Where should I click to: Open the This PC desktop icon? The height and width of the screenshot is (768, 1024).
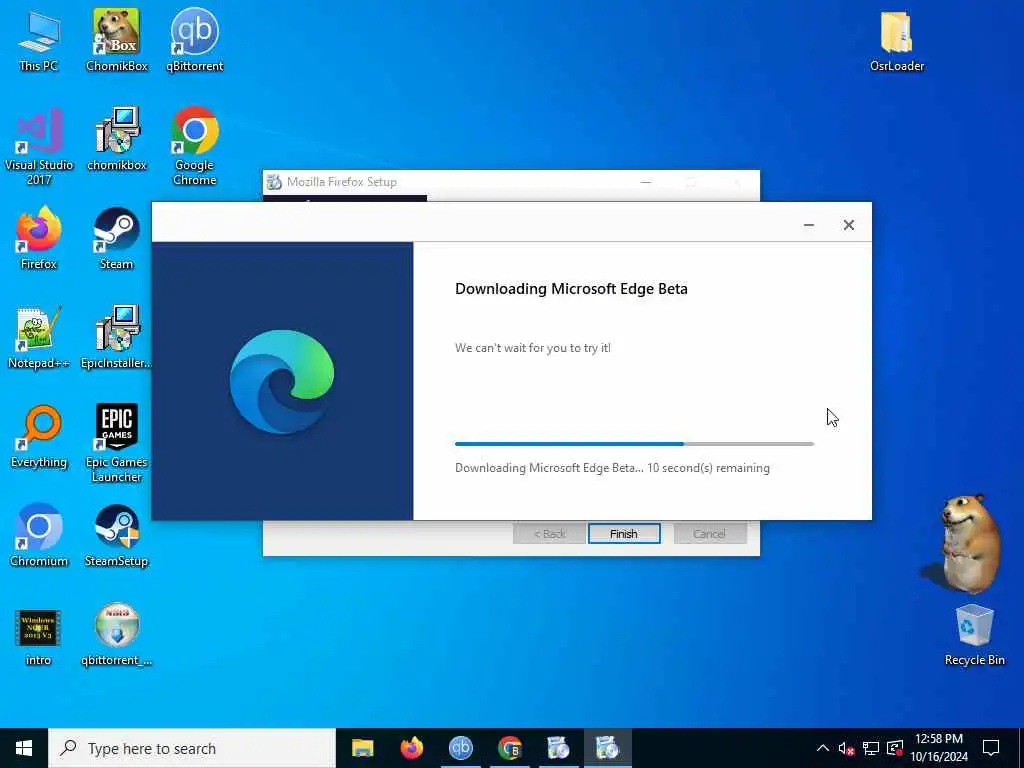coord(39,40)
